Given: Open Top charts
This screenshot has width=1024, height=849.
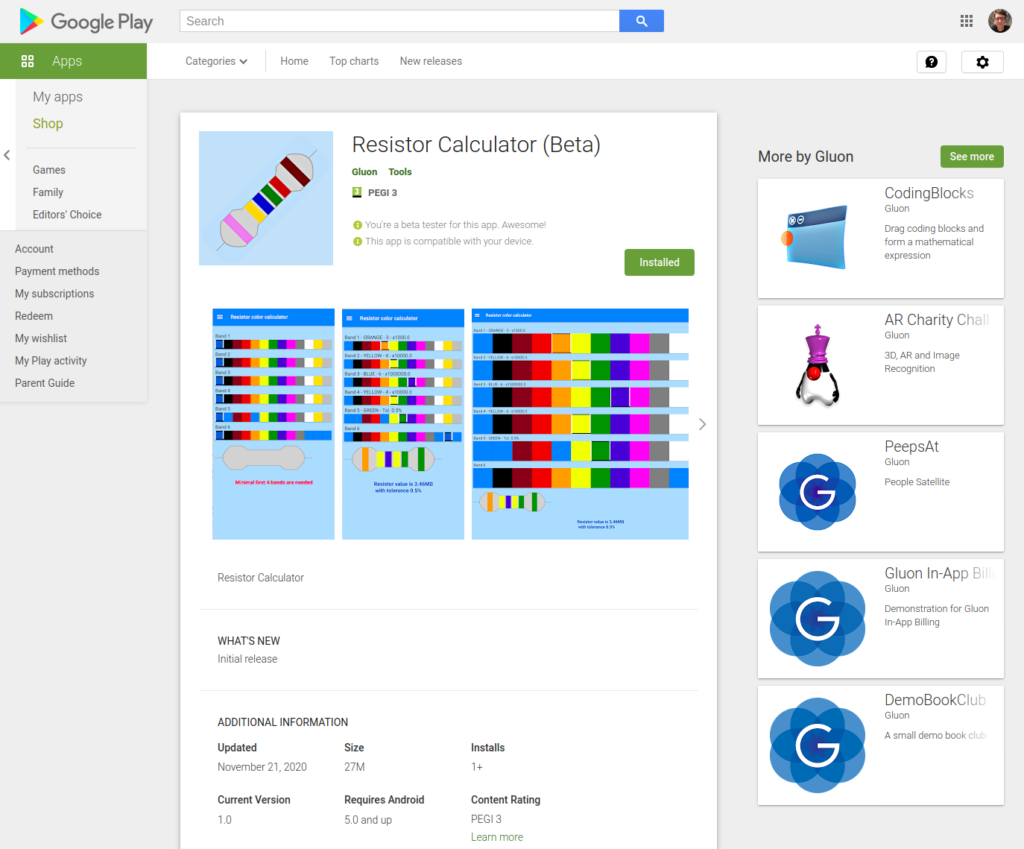Looking at the screenshot, I should click(x=354, y=61).
